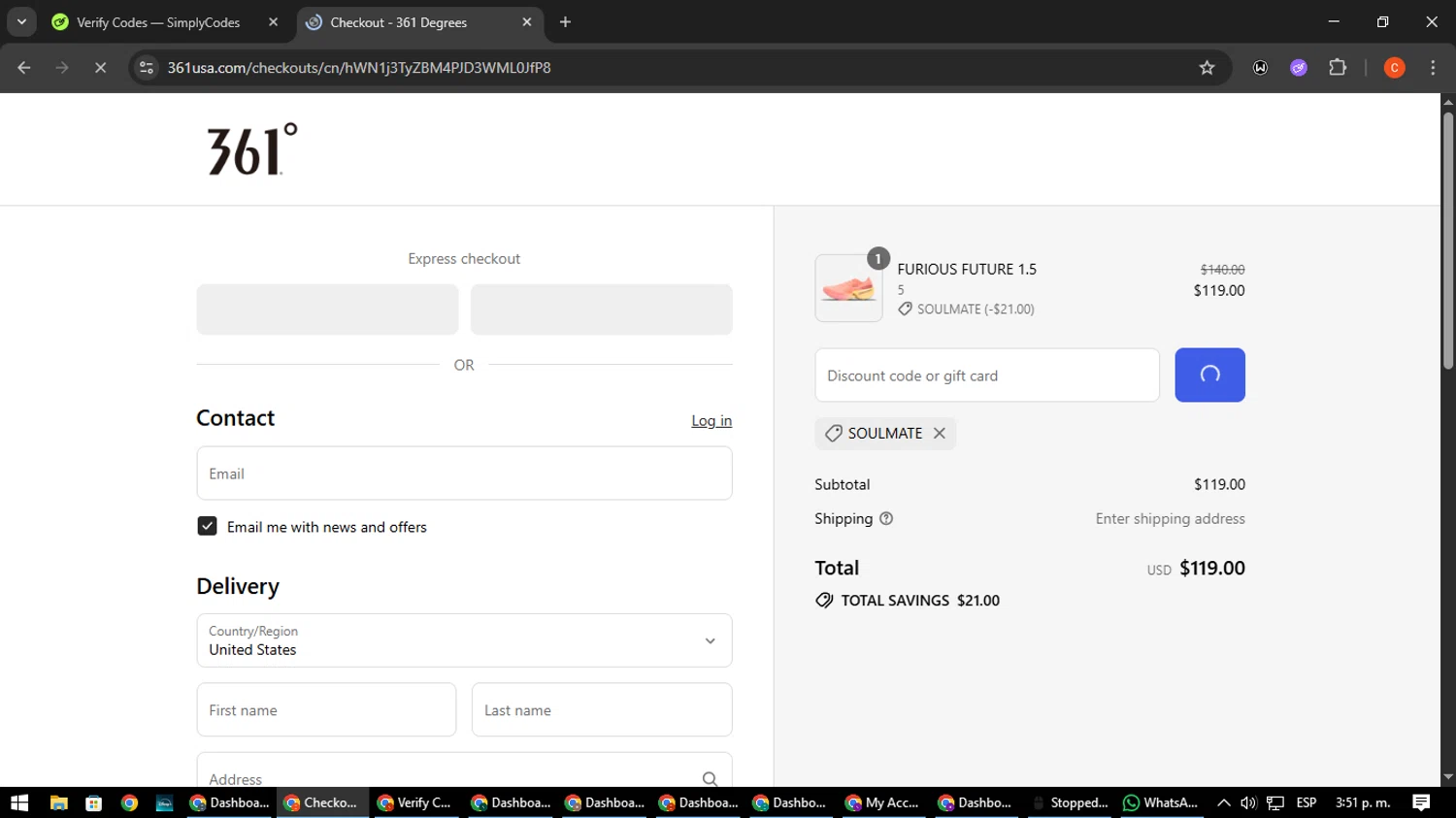Viewport: 1456px width, 818px height.
Task: Open File Explorer from taskbar
Action: click(58, 802)
